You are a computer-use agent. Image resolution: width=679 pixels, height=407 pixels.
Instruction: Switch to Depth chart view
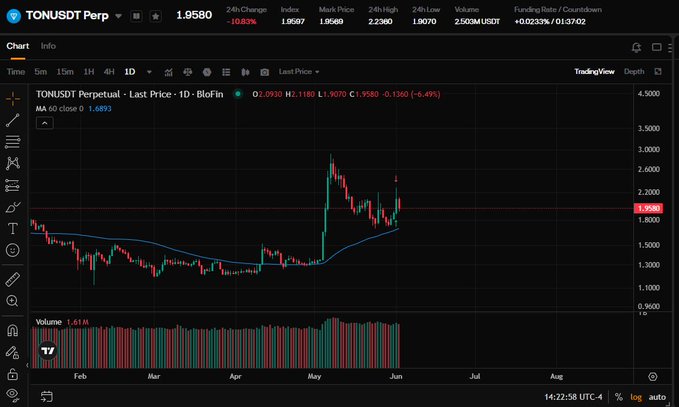(634, 71)
